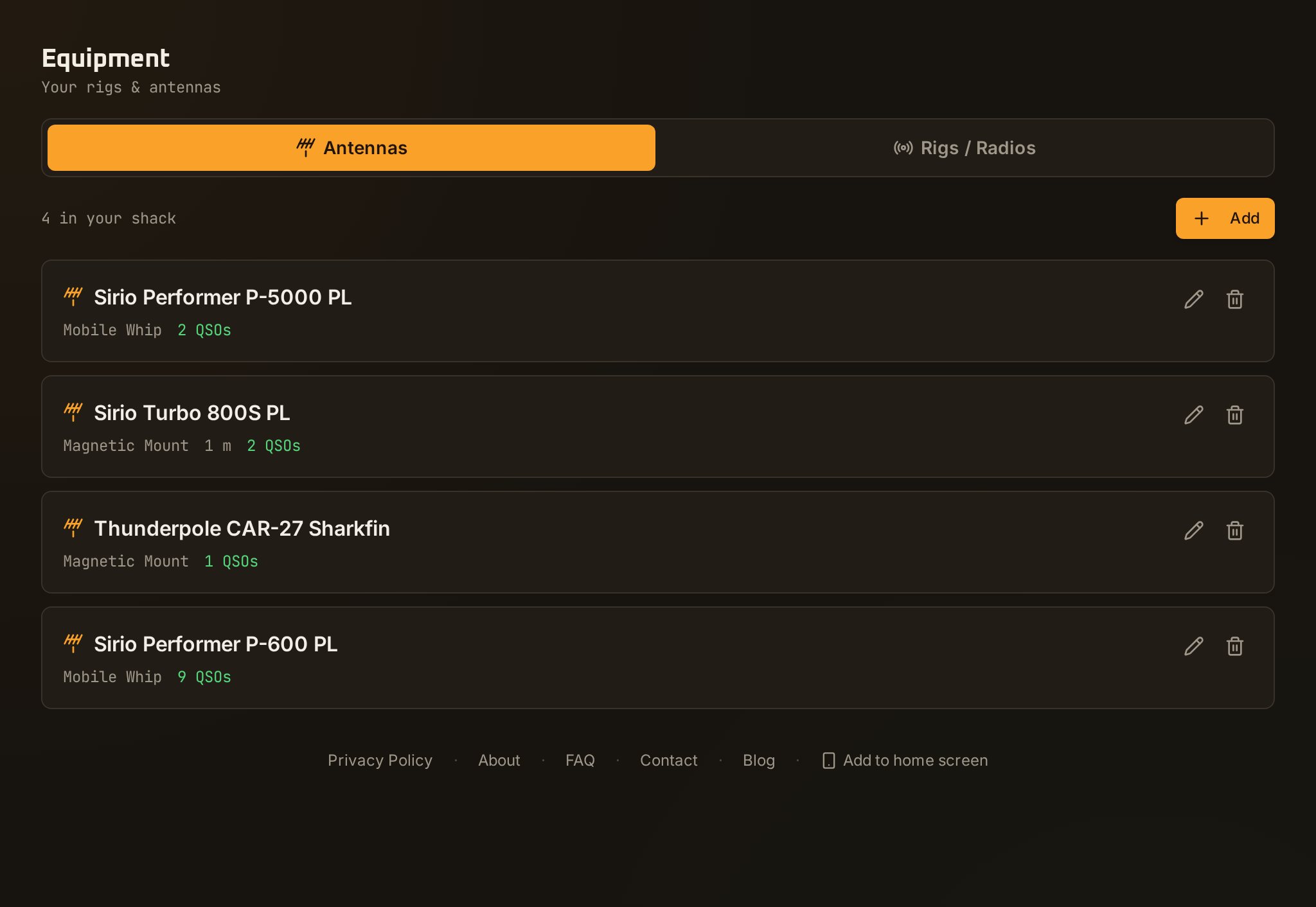The height and width of the screenshot is (907, 1316).
Task: Delete the Sirio Turbo 800S PL antenna
Action: 1234,415
